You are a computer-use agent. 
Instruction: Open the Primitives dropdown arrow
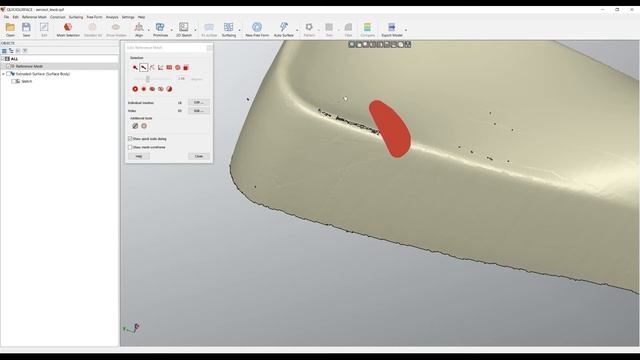click(x=171, y=30)
